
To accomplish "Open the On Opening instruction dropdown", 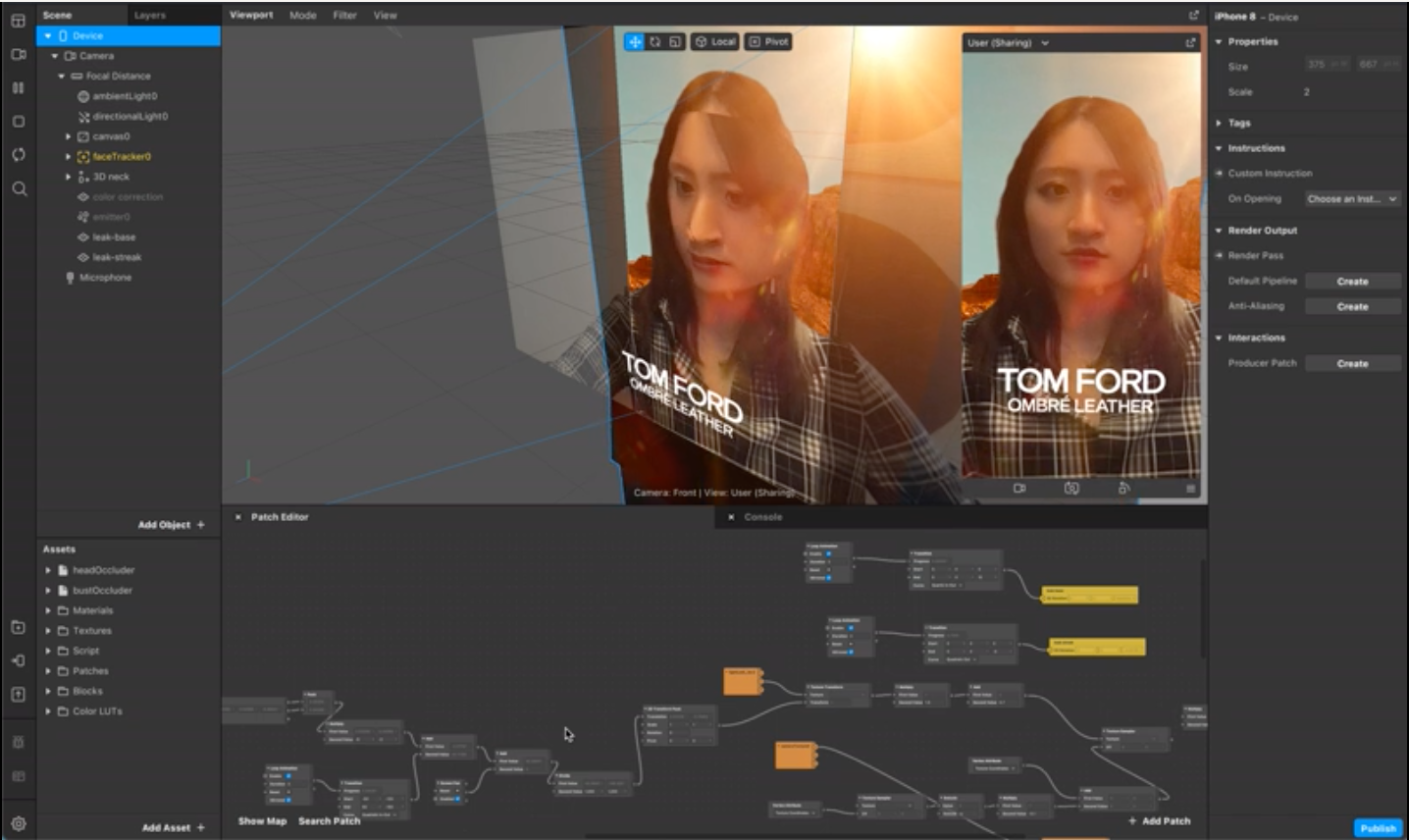I will [x=1351, y=198].
